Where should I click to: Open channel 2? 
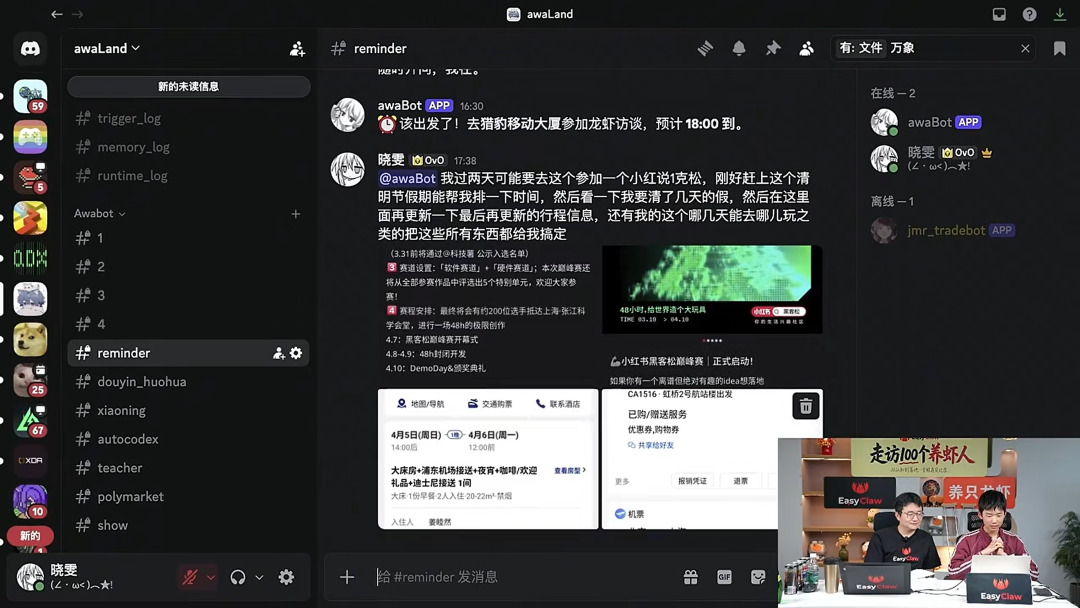coord(188,267)
